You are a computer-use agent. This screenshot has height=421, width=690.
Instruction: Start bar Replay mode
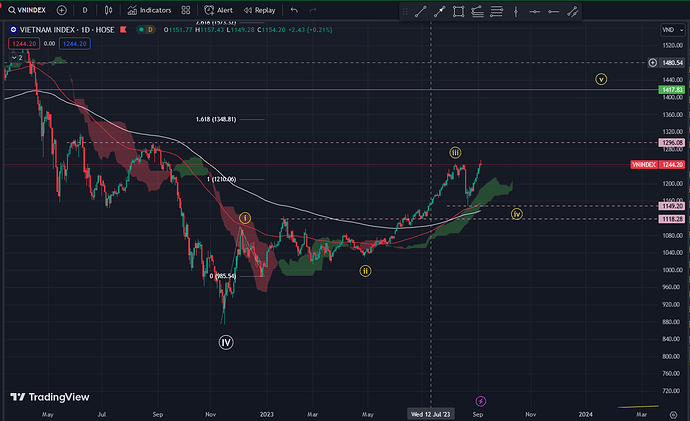pyautogui.click(x=260, y=10)
